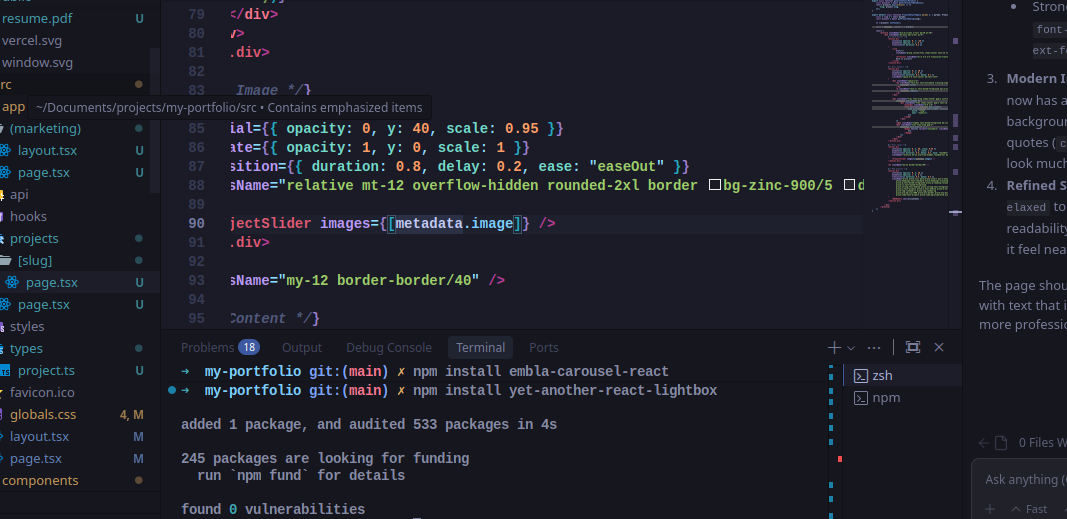Switch to the Output tab
This screenshot has width=1067, height=519.
pos(302,348)
